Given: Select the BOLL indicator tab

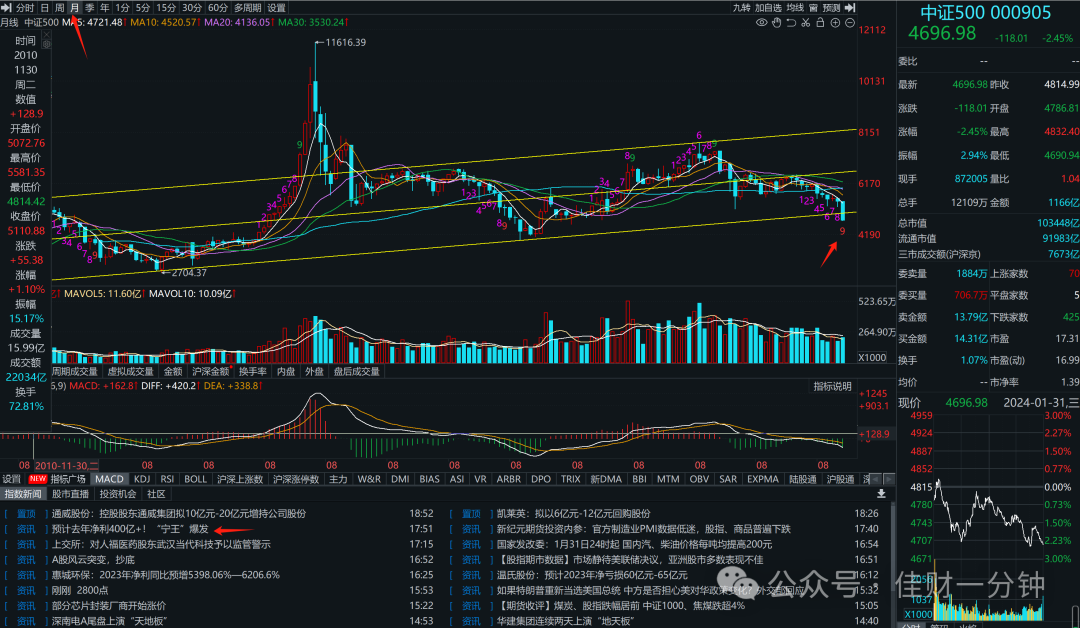Looking at the screenshot, I should tap(196, 479).
